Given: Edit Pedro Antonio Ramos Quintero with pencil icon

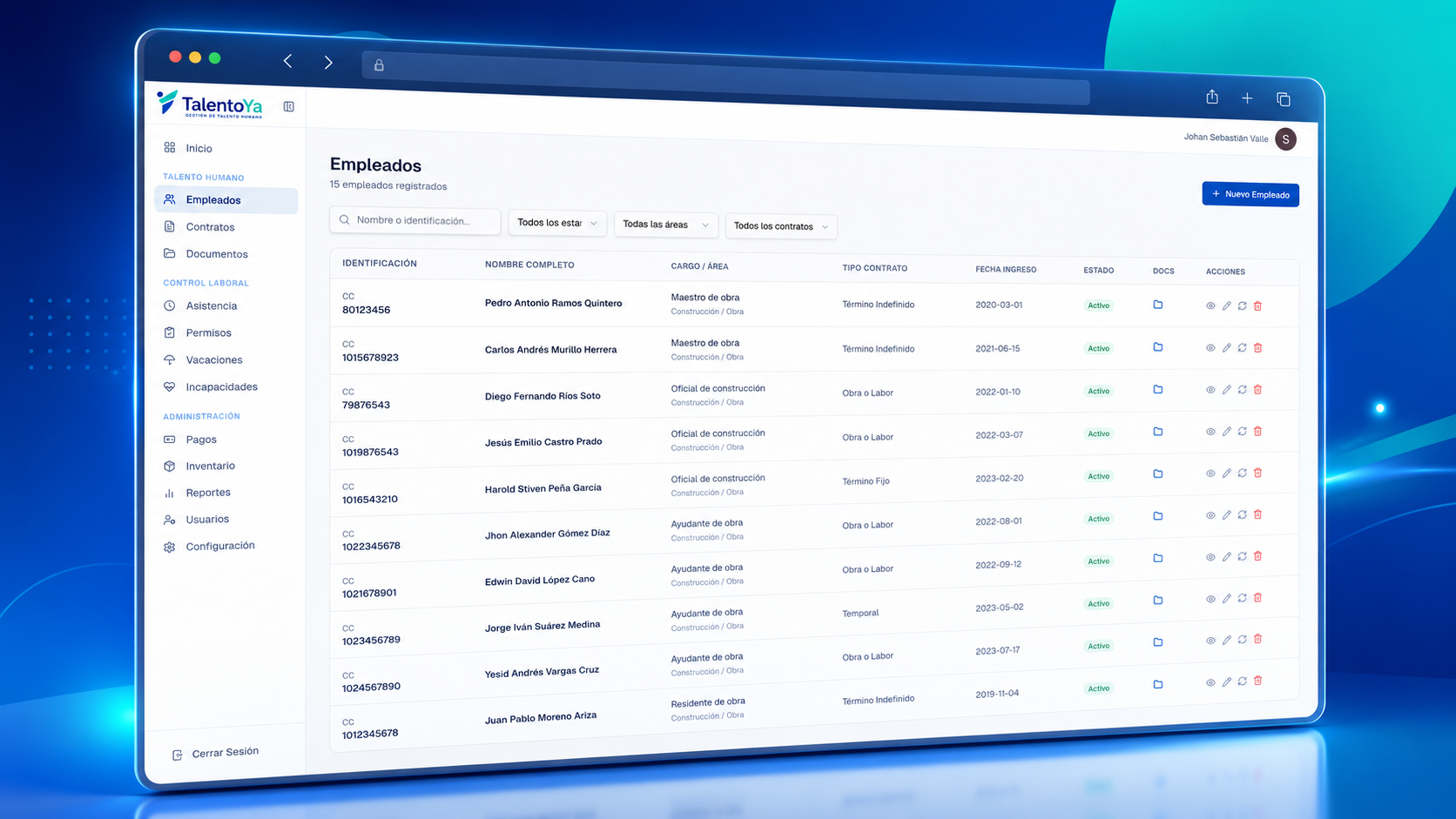Looking at the screenshot, I should tap(1226, 305).
